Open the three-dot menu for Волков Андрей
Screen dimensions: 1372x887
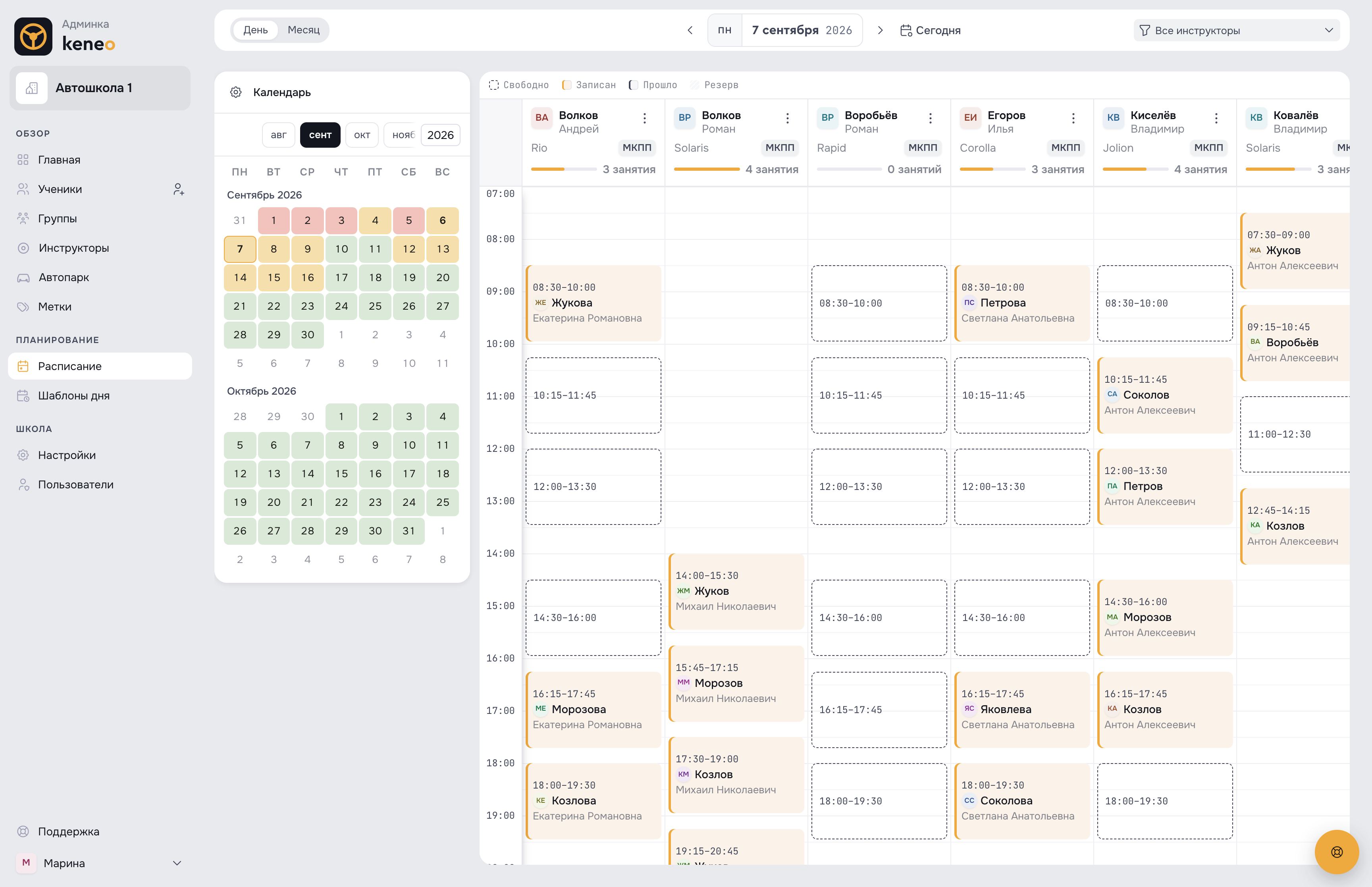pos(644,118)
